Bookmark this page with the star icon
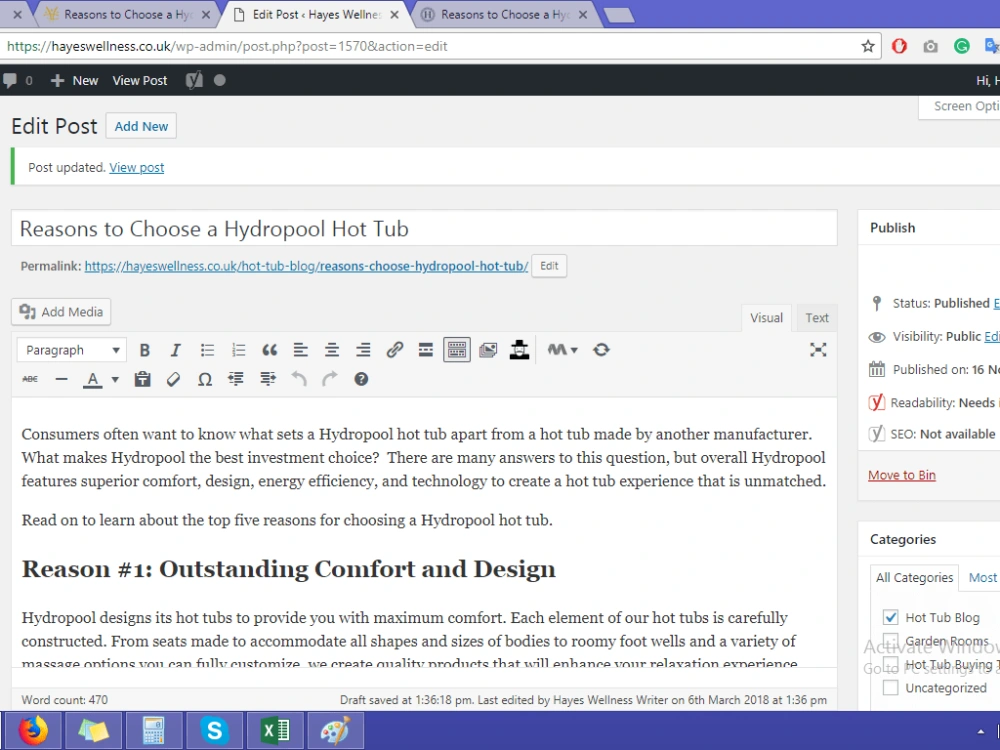Image resolution: width=1000 pixels, height=750 pixels. point(867,46)
